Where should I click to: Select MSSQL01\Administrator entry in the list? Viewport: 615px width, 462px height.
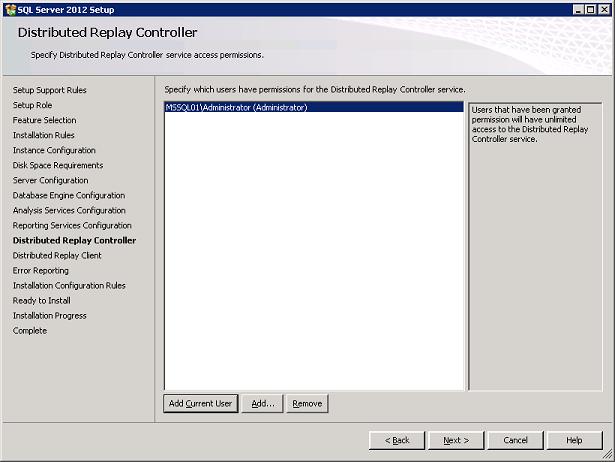click(314, 107)
